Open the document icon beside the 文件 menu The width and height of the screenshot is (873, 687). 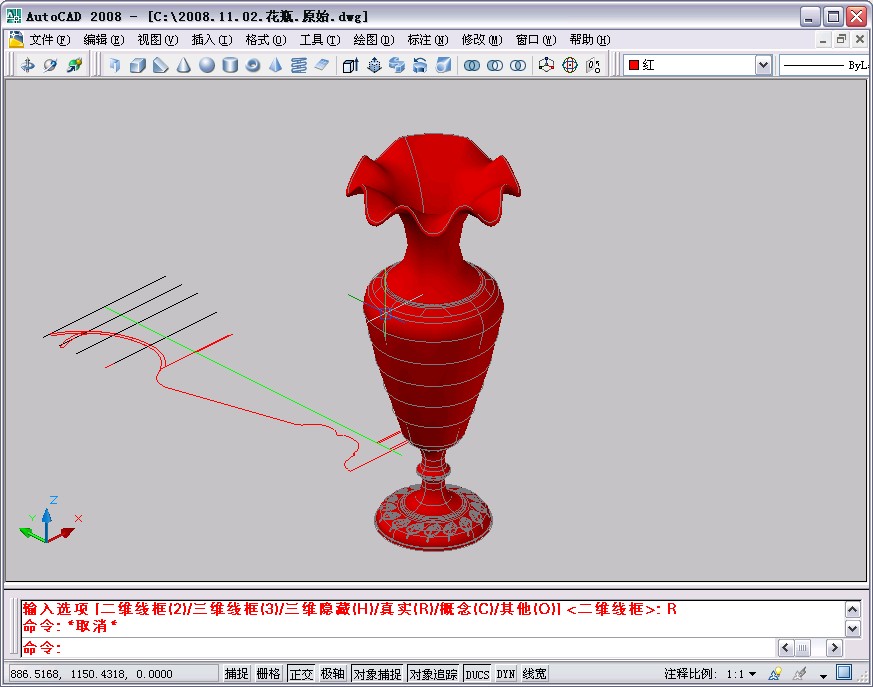[x=16, y=40]
